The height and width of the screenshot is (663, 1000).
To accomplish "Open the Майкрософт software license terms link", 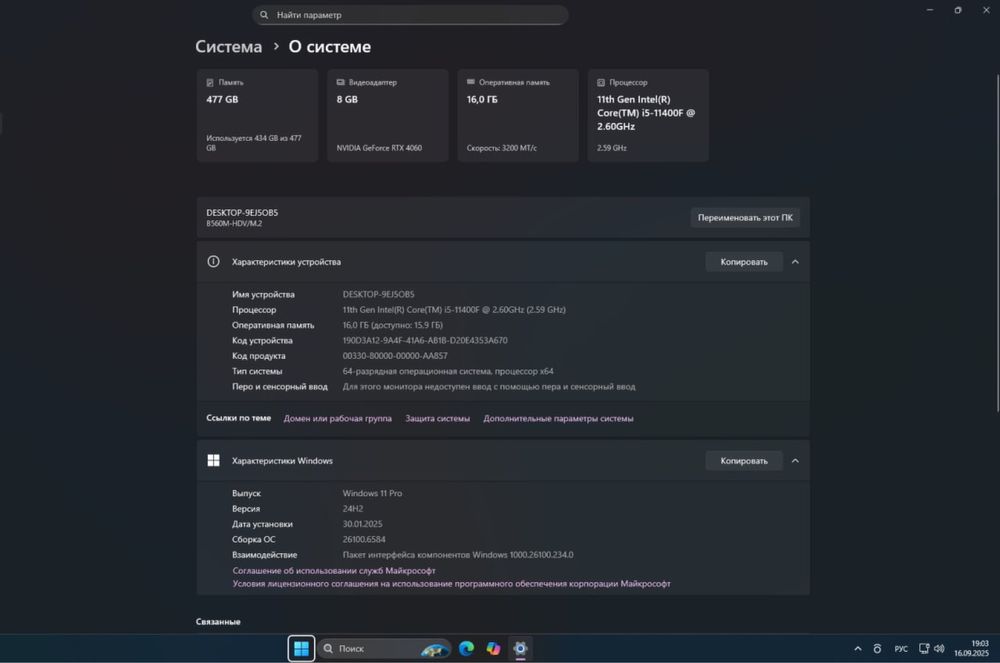I will pyautogui.click(x=452, y=583).
